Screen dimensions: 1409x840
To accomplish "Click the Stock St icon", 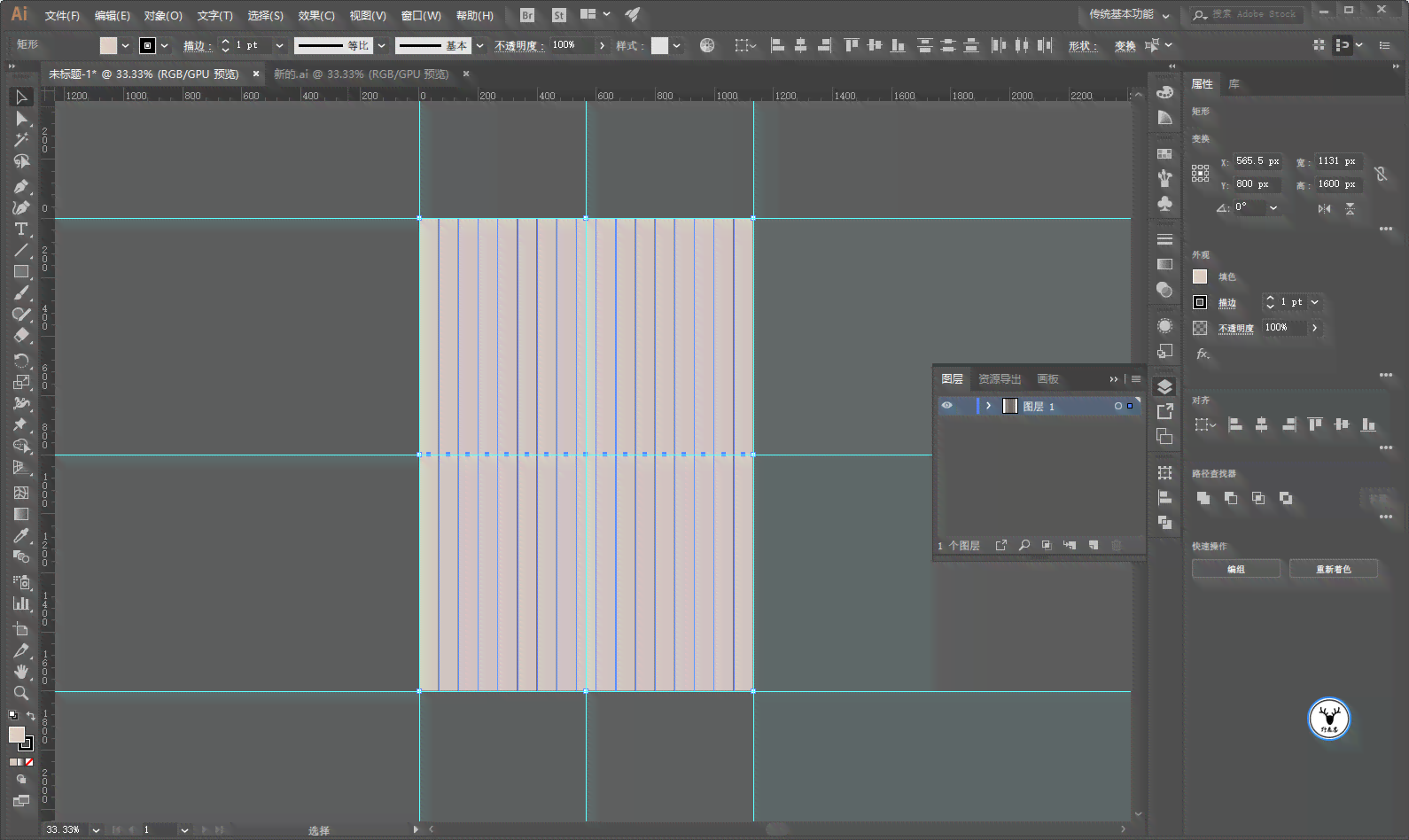I will tap(558, 15).
